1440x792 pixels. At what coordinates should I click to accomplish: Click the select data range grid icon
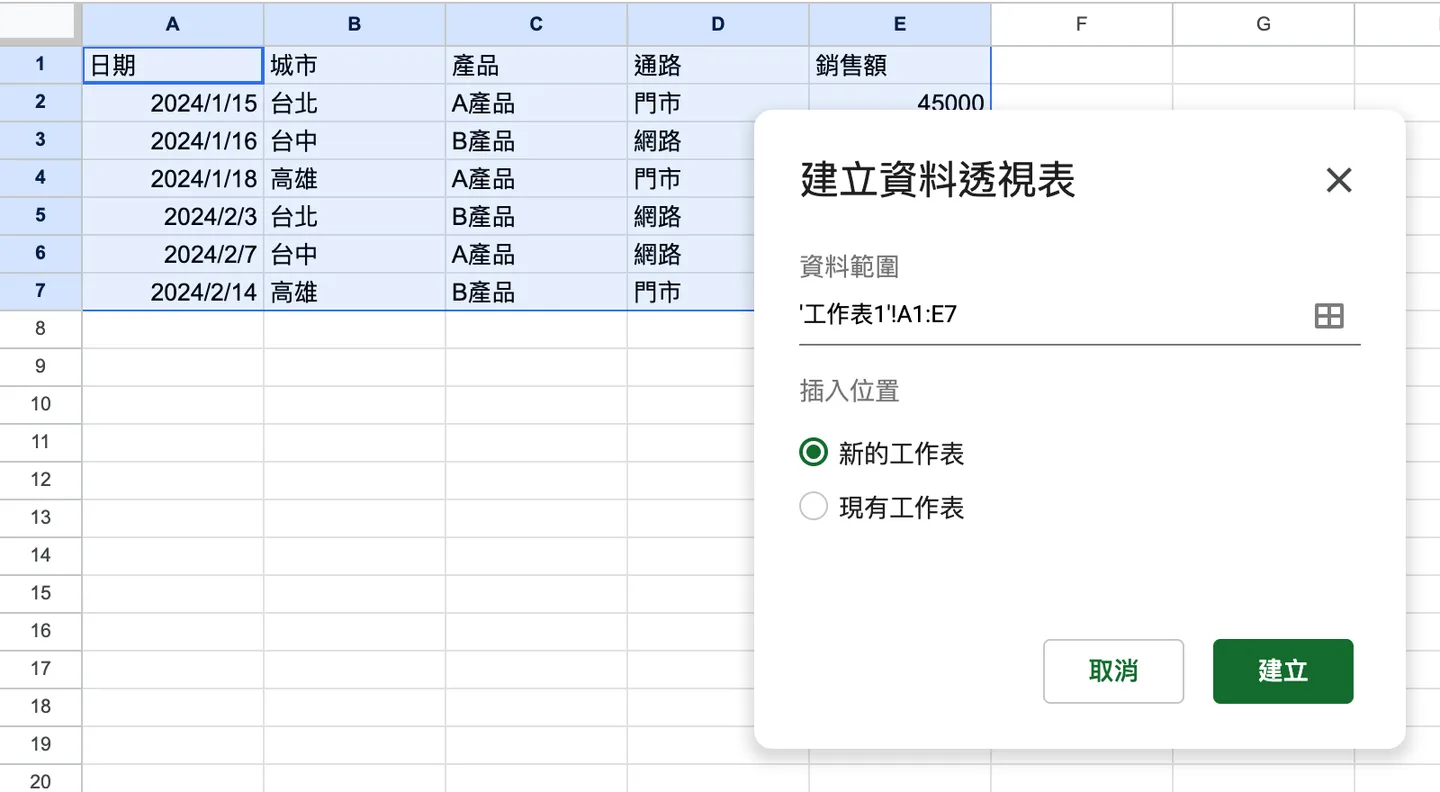click(1328, 316)
